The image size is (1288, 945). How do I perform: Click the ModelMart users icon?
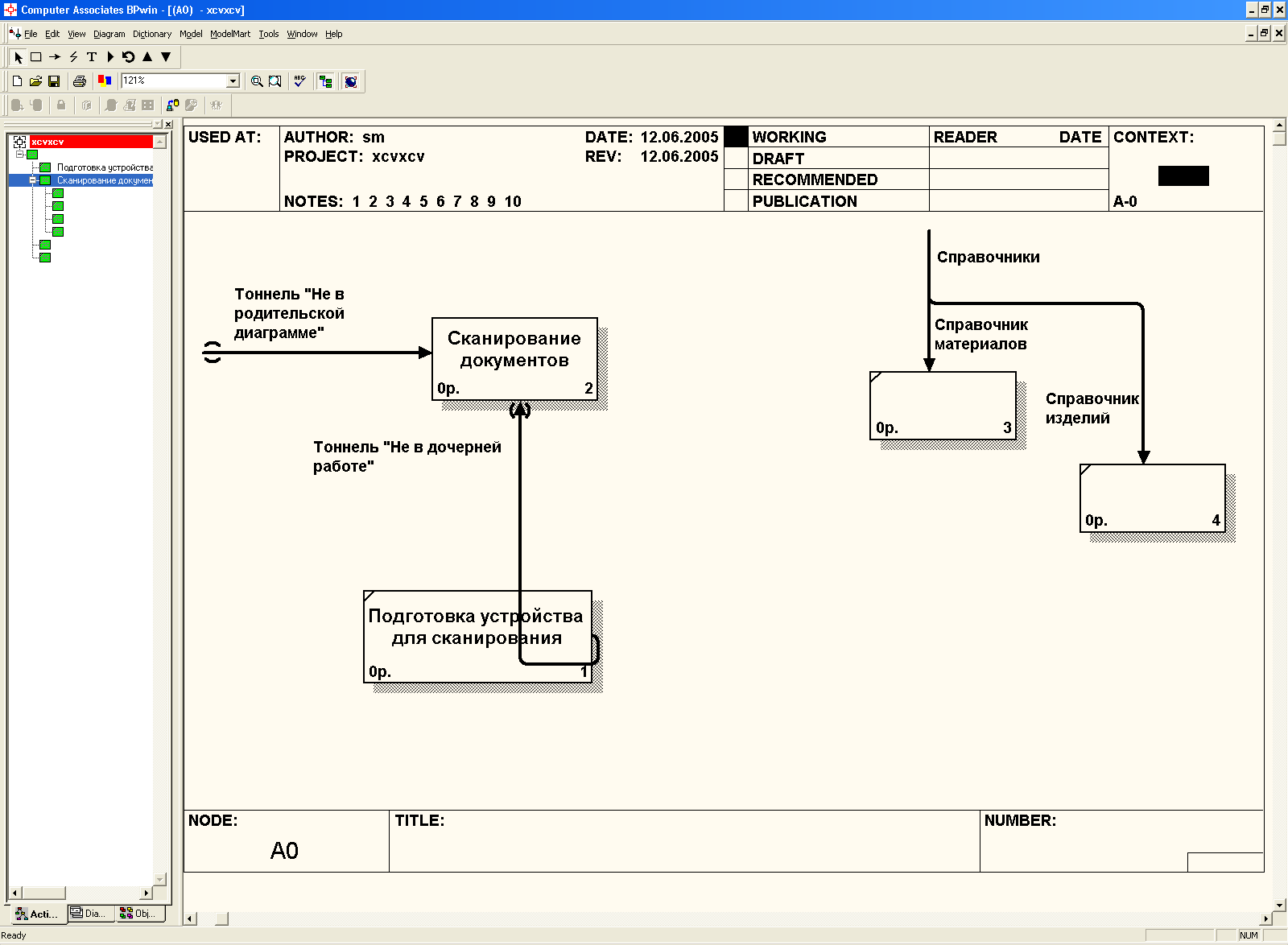[x=216, y=105]
